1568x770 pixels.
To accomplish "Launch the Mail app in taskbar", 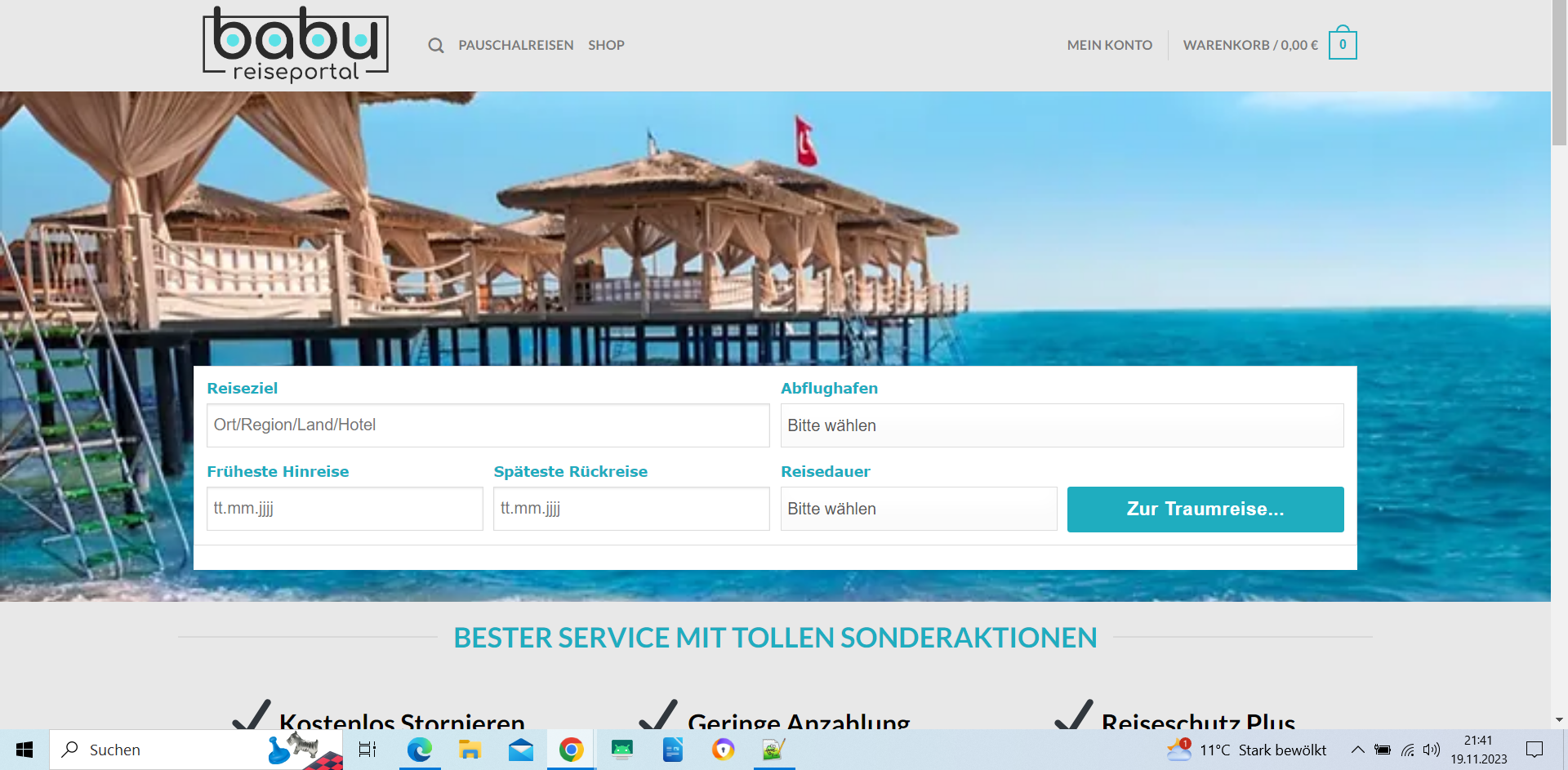I will point(520,750).
